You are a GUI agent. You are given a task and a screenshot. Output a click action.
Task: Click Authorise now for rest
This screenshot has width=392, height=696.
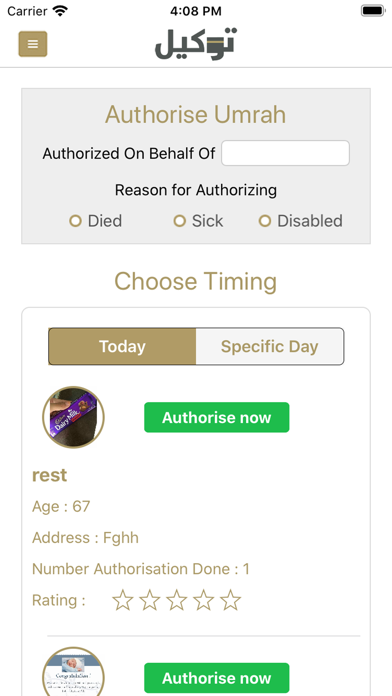click(x=217, y=417)
